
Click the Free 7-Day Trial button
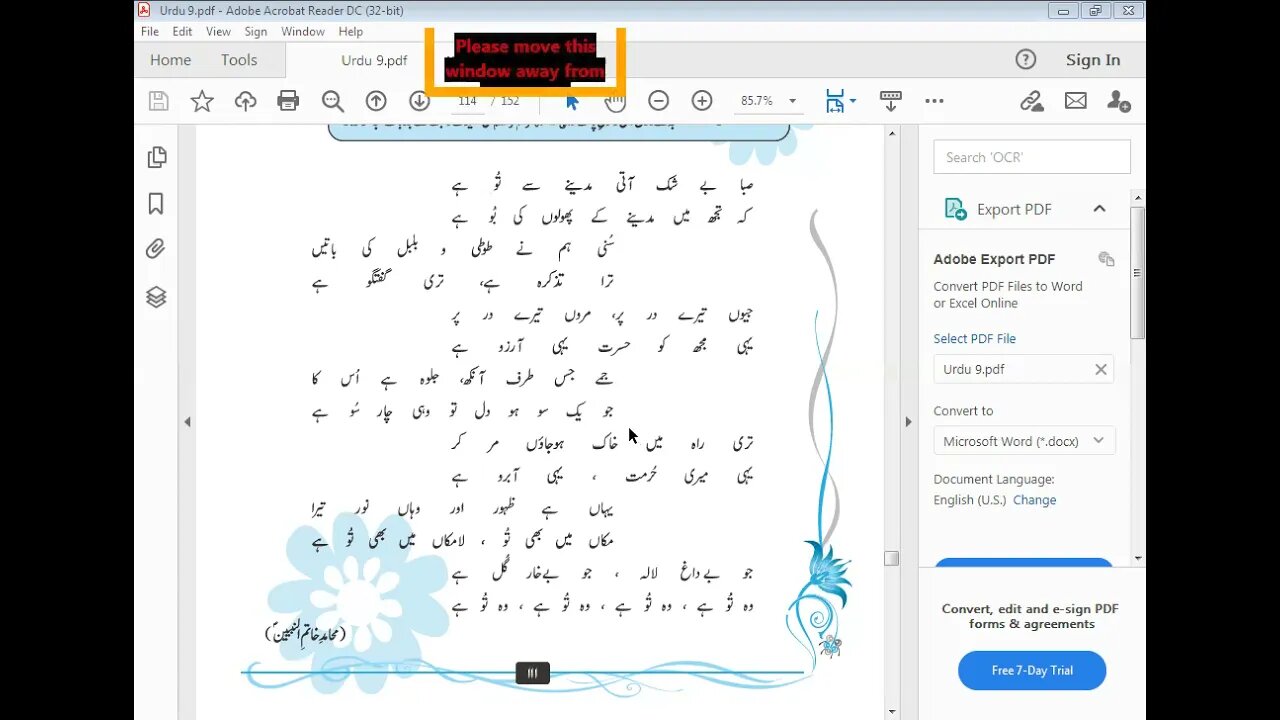coord(1032,670)
